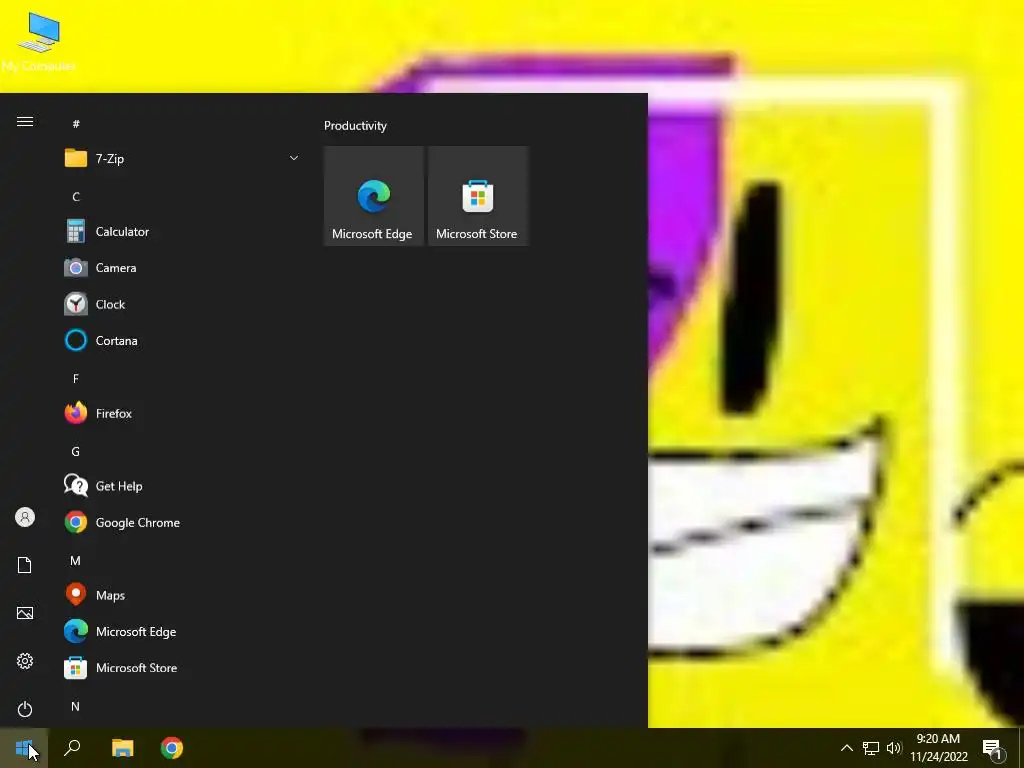Open Settings gear in Start sidebar
Viewport: 1024px width, 768px height.
pyautogui.click(x=25, y=662)
